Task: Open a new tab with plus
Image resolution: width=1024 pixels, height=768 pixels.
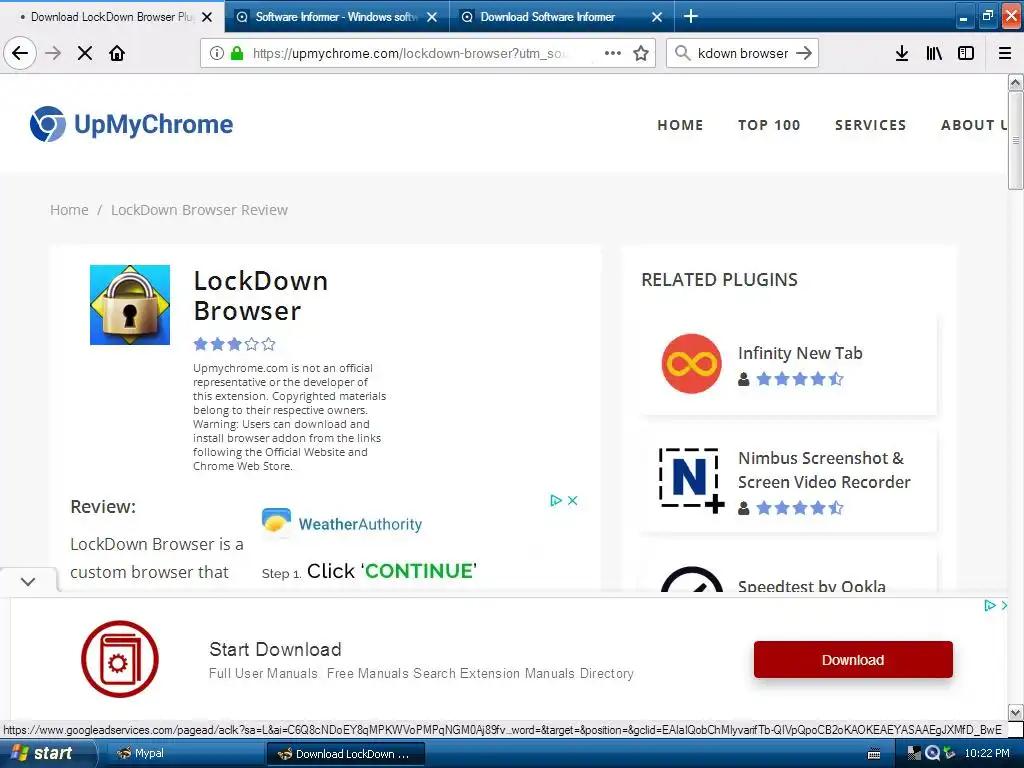Action: pyautogui.click(x=690, y=16)
